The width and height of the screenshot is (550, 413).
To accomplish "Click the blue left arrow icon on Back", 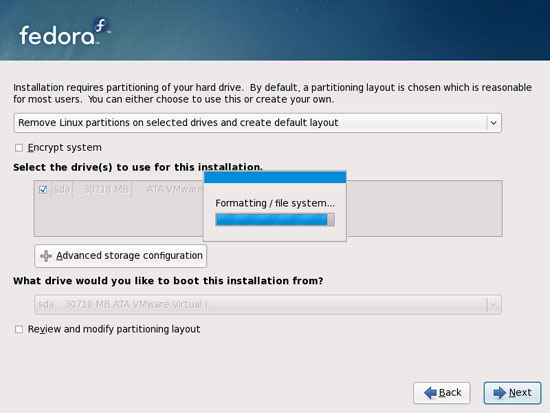I will point(430,393).
